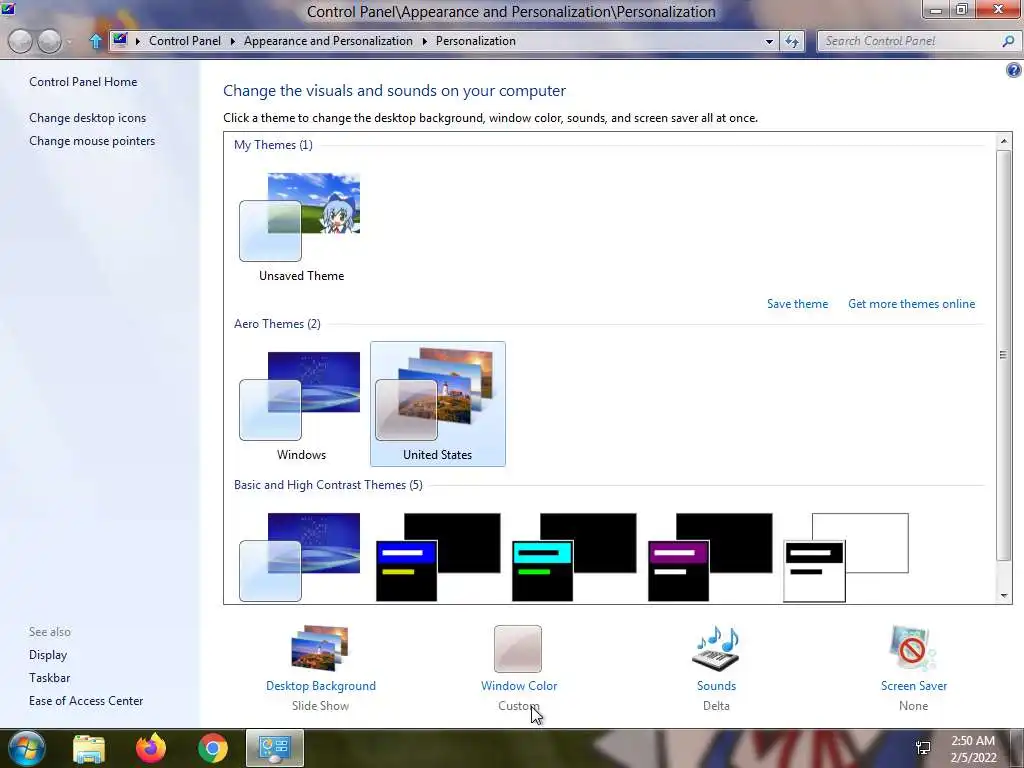
Task: Click Control Panel in the breadcrumb
Action: [x=185, y=40]
